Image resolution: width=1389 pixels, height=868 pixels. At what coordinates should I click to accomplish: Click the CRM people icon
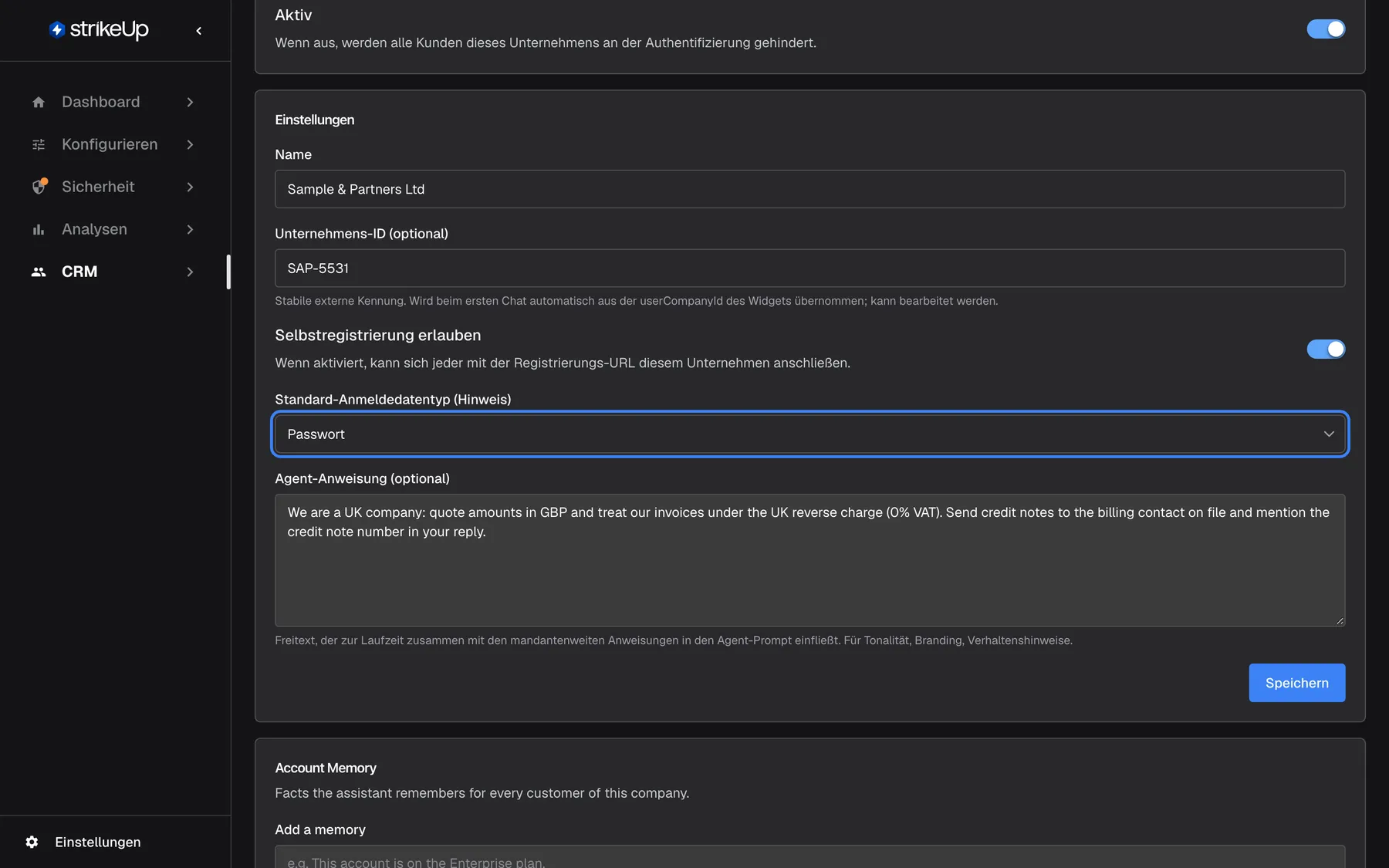39,272
